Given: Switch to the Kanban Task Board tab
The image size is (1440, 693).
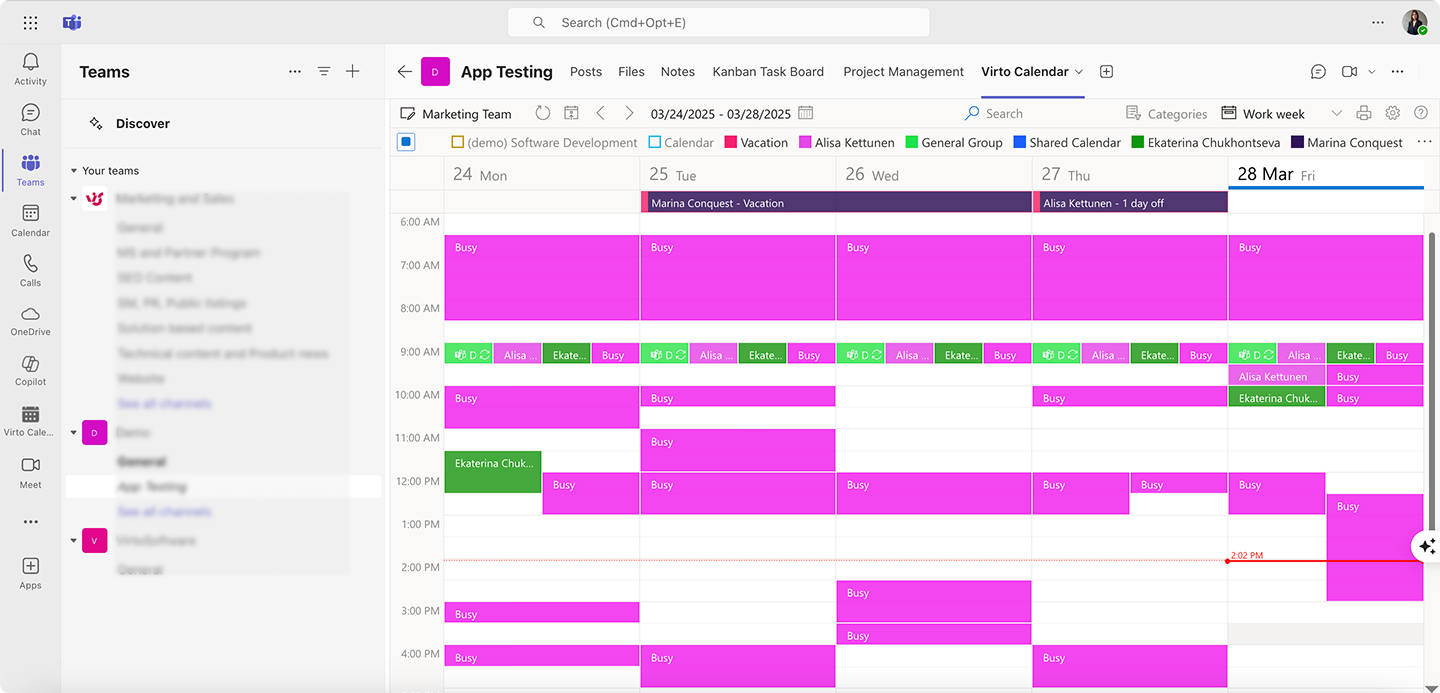Looking at the screenshot, I should (768, 71).
